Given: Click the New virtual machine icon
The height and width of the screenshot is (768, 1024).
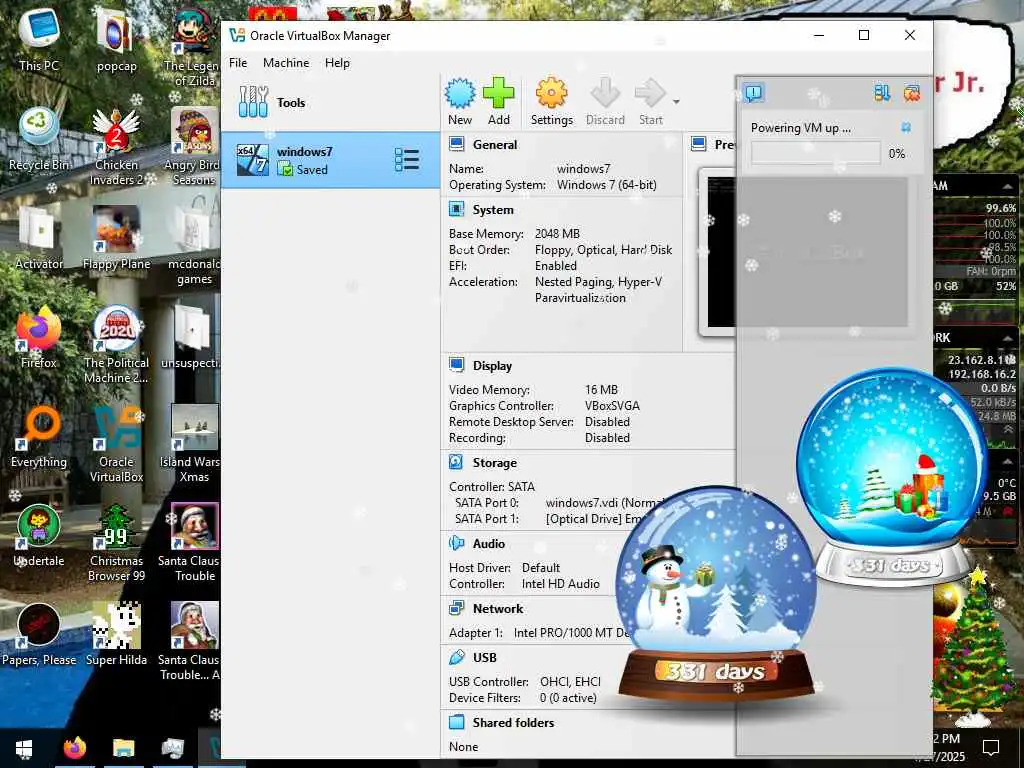Looking at the screenshot, I should click(x=460, y=93).
